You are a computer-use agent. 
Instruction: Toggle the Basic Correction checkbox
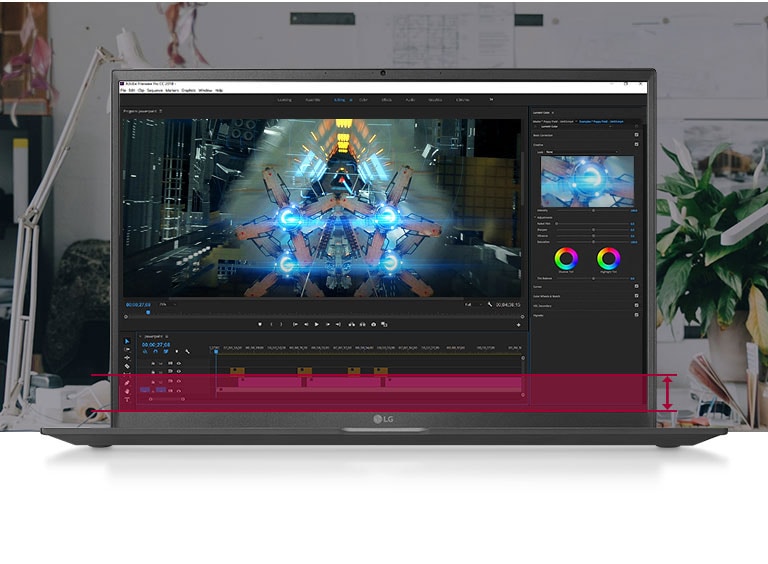pos(637,135)
